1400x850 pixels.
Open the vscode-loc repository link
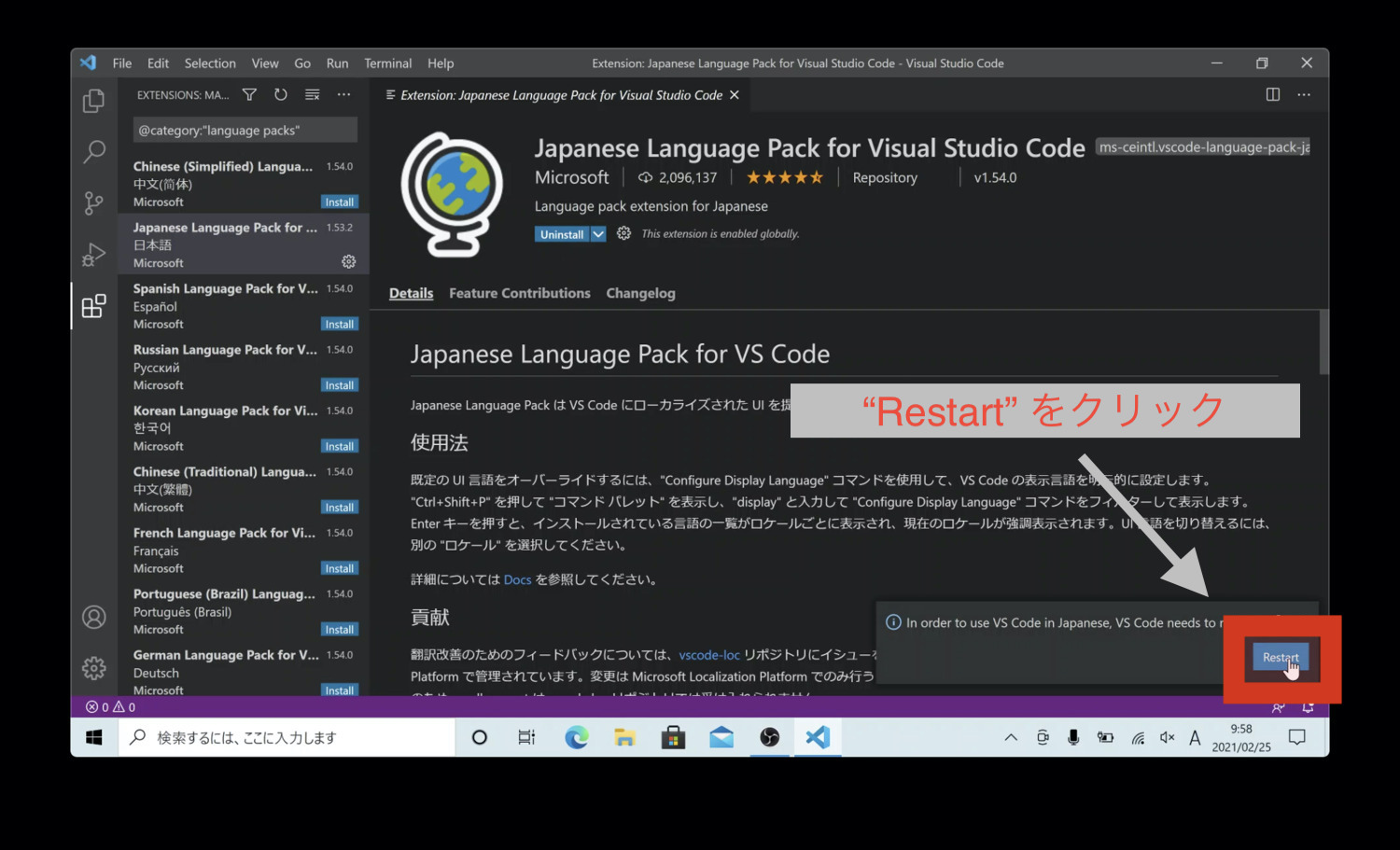pyautogui.click(x=709, y=655)
